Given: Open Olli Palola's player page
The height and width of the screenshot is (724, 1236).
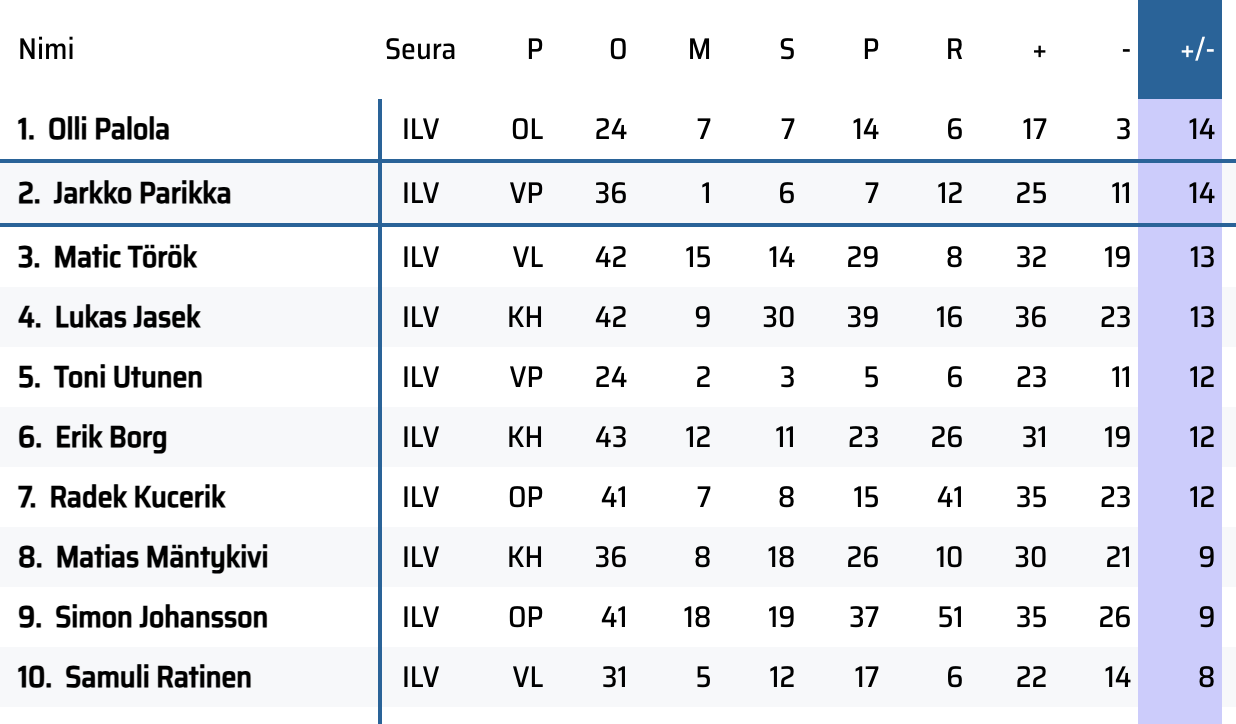Looking at the screenshot, I should pyautogui.click(x=108, y=129).
